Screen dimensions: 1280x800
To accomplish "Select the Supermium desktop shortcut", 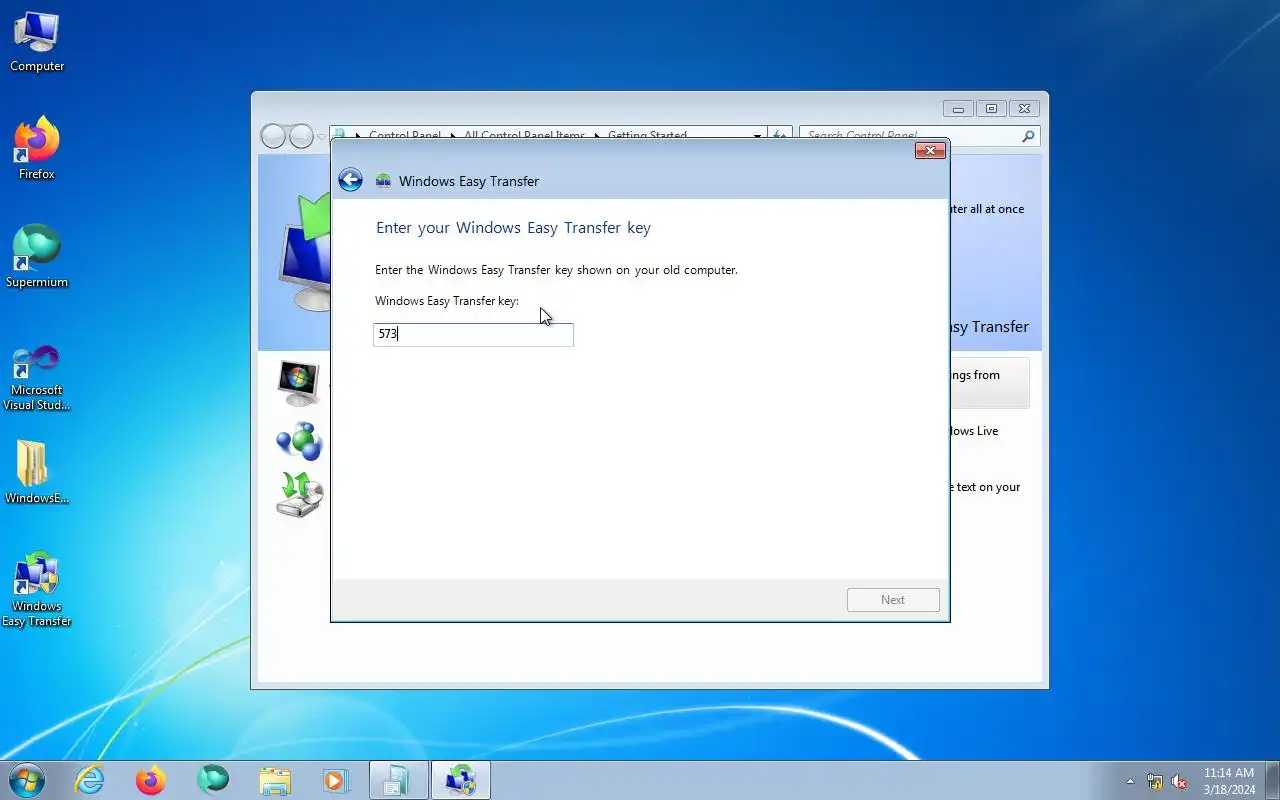I will tap(37, 257).
